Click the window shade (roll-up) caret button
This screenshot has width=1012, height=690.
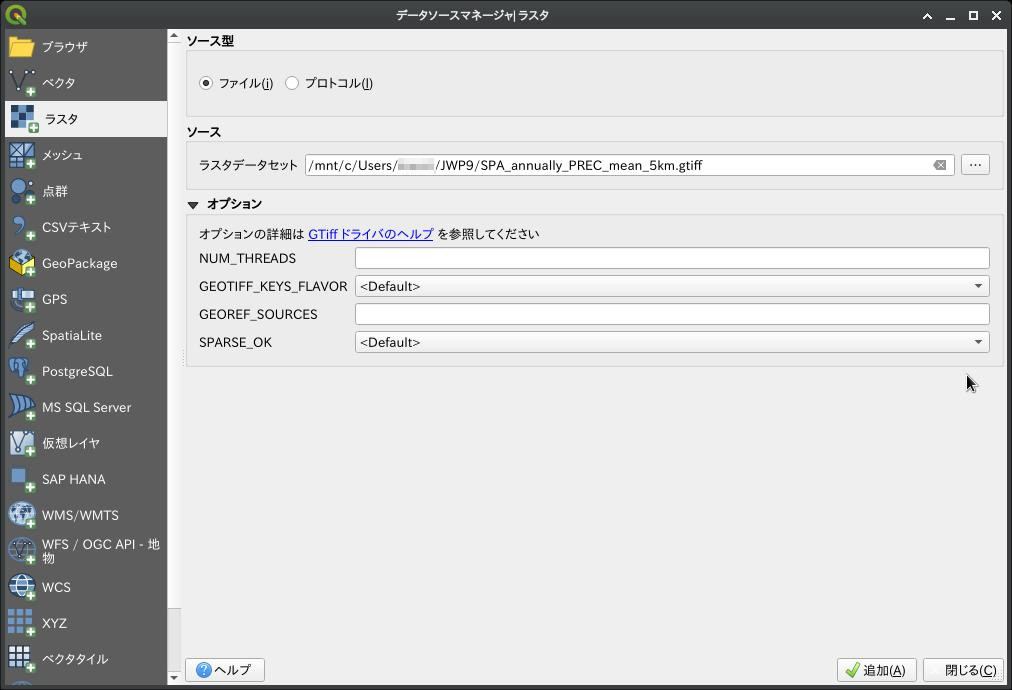[927, 15]
